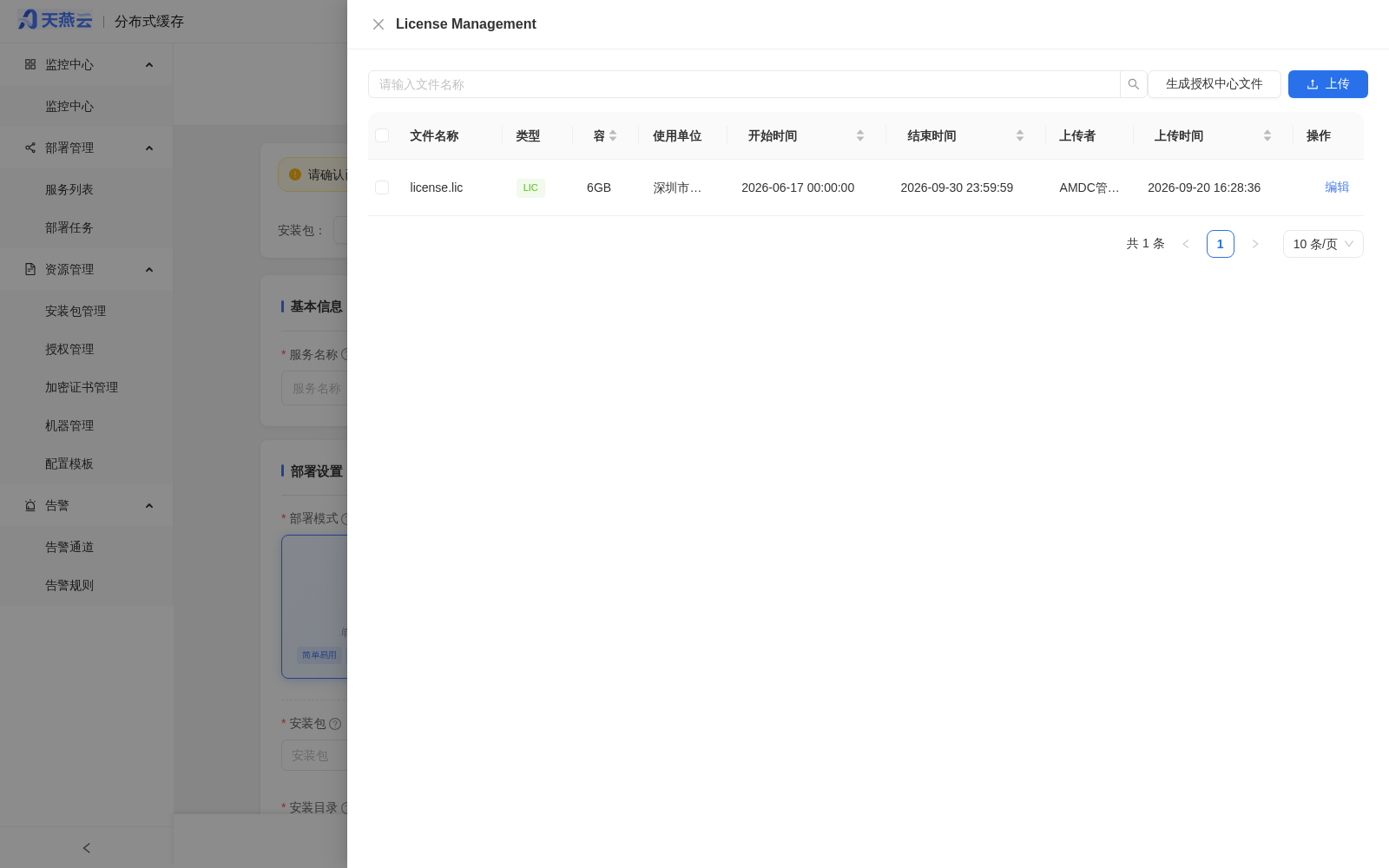Click the 天燕云 logo
1389x868 pixels.
coord(55,20)
